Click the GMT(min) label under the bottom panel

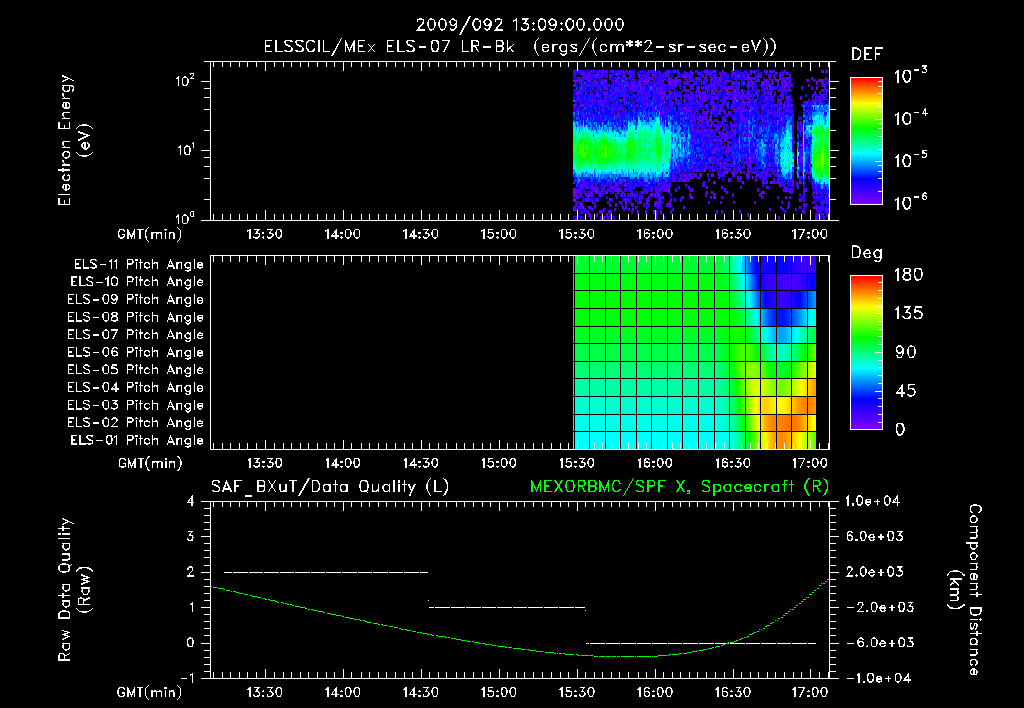[150, 692]
